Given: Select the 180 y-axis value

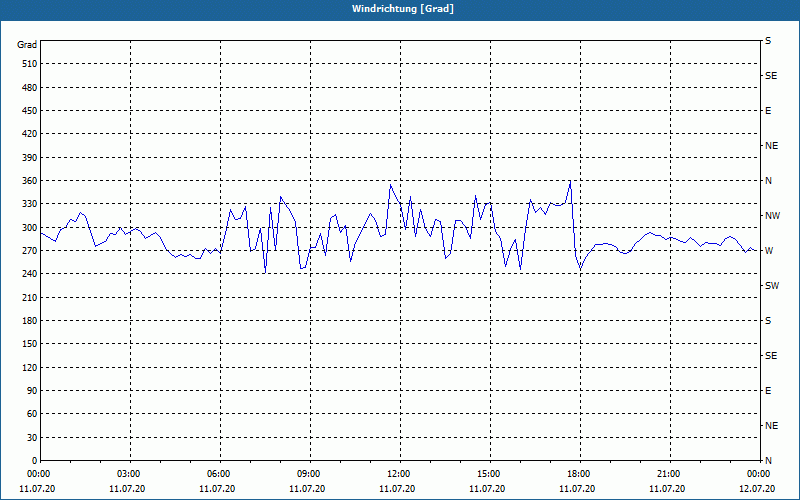Looking at the screenshot, I should [x=30, y=321].
